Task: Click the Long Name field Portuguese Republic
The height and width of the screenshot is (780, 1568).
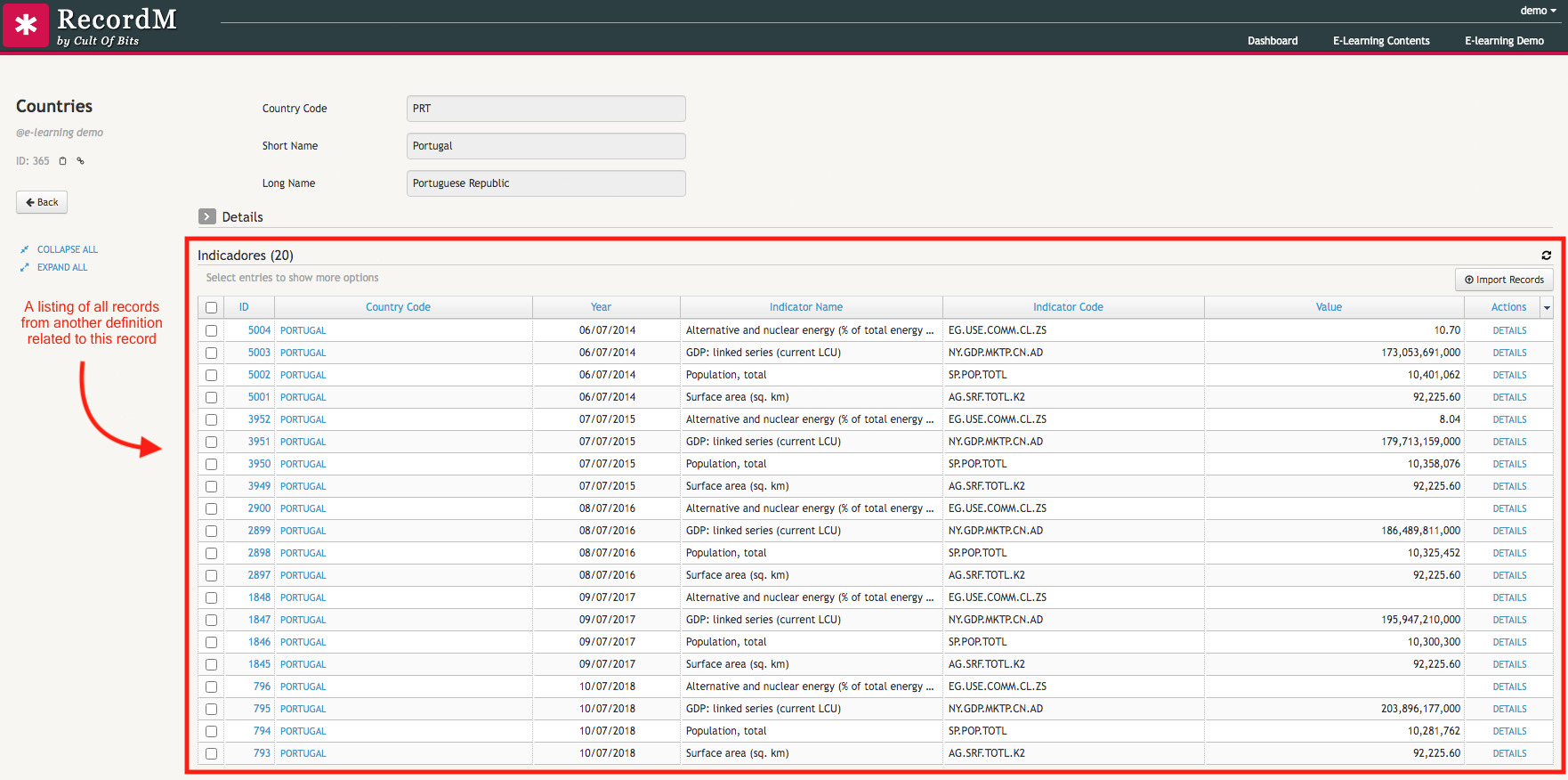Action: [546, 183]
